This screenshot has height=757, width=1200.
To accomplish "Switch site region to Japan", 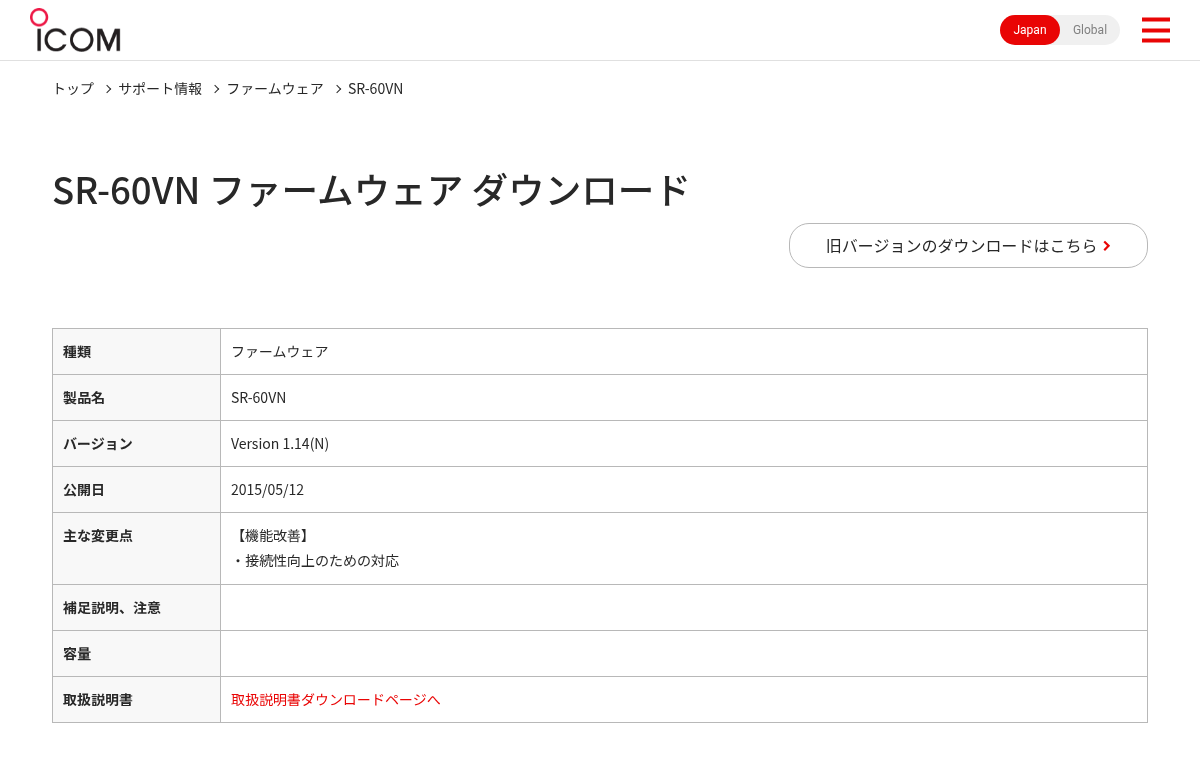I will pyautogui.click(x=1030, y=30).
